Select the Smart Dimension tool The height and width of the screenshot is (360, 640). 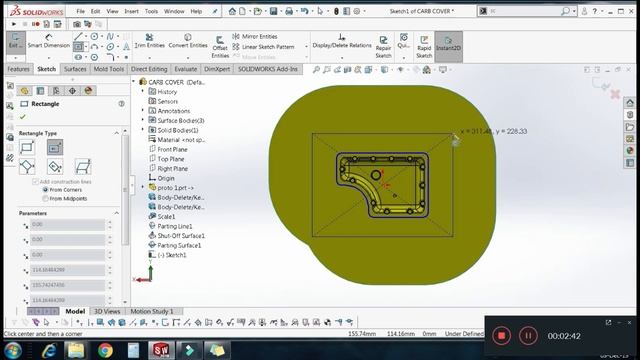point(49,41)
